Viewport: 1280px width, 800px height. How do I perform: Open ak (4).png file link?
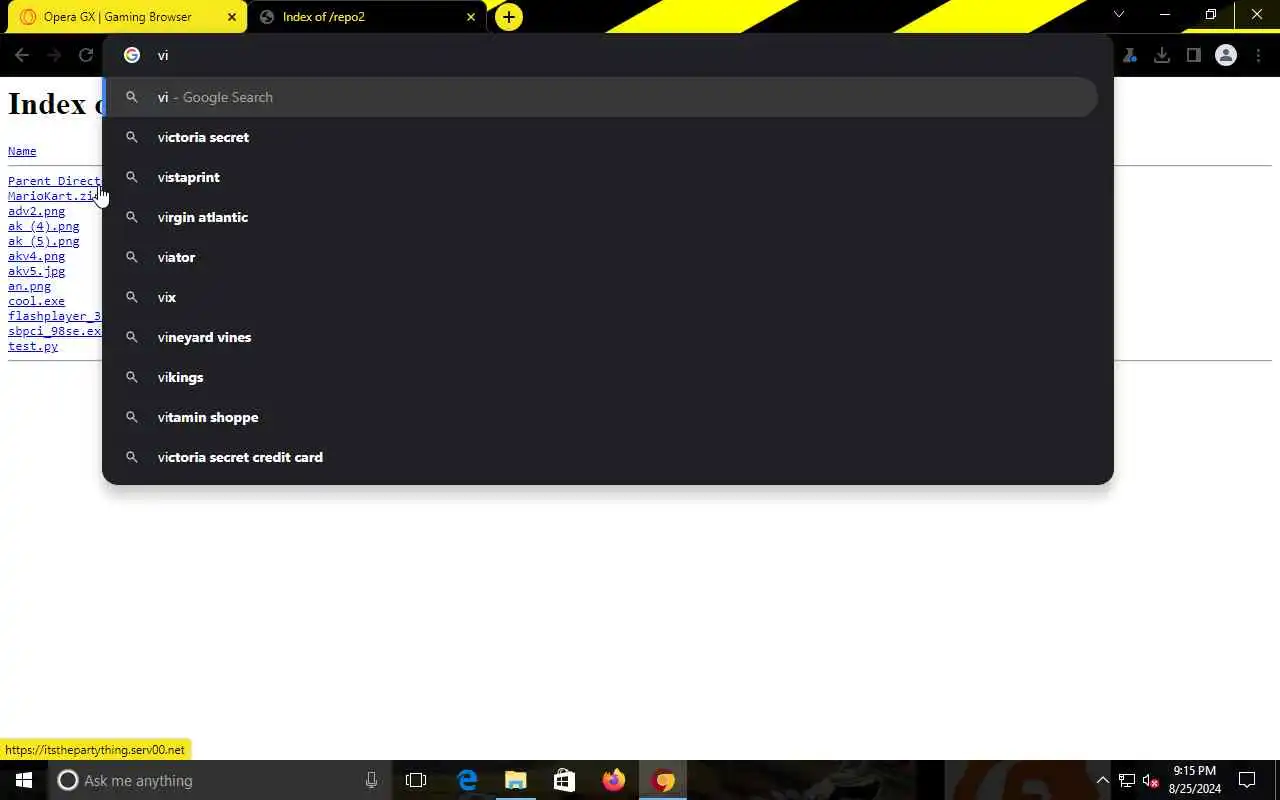pyautogui.click(x=43, y=226)
